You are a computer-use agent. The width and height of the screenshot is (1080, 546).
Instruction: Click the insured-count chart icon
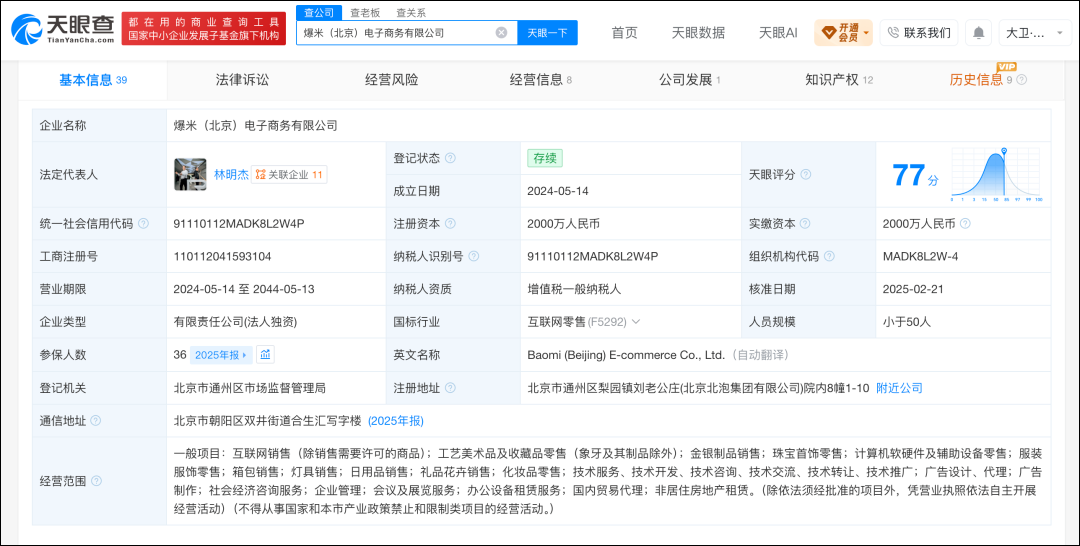click(265, 355)
